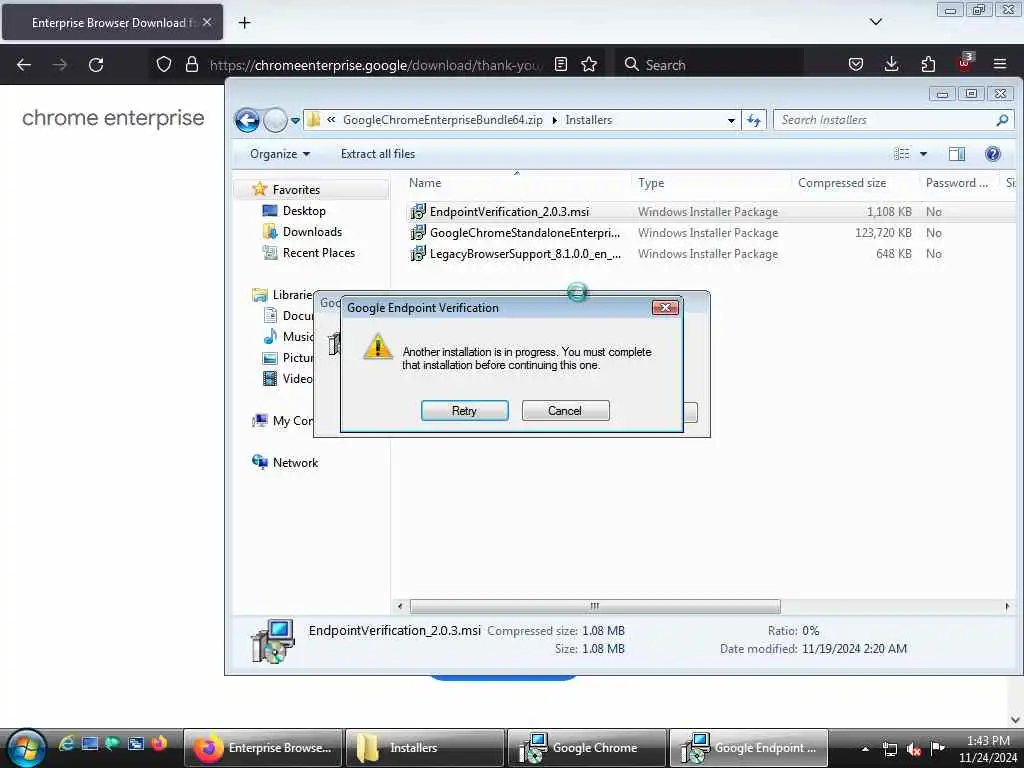1024x768 pixels.
Task: Open Firefox hamburger application menu
Action: pos(1000,64)
